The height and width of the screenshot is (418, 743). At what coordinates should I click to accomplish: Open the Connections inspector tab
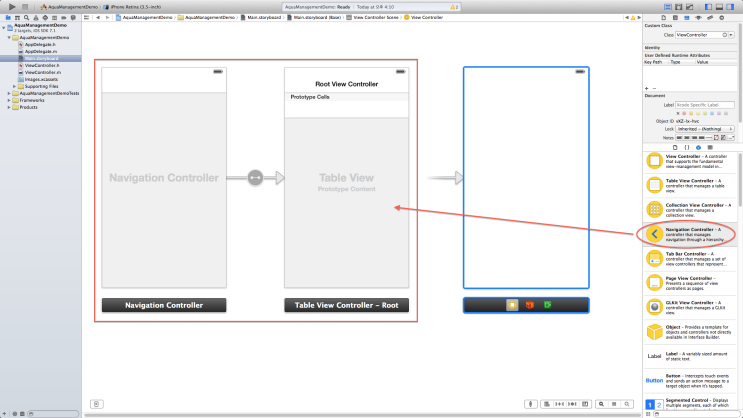coord(722,18)
